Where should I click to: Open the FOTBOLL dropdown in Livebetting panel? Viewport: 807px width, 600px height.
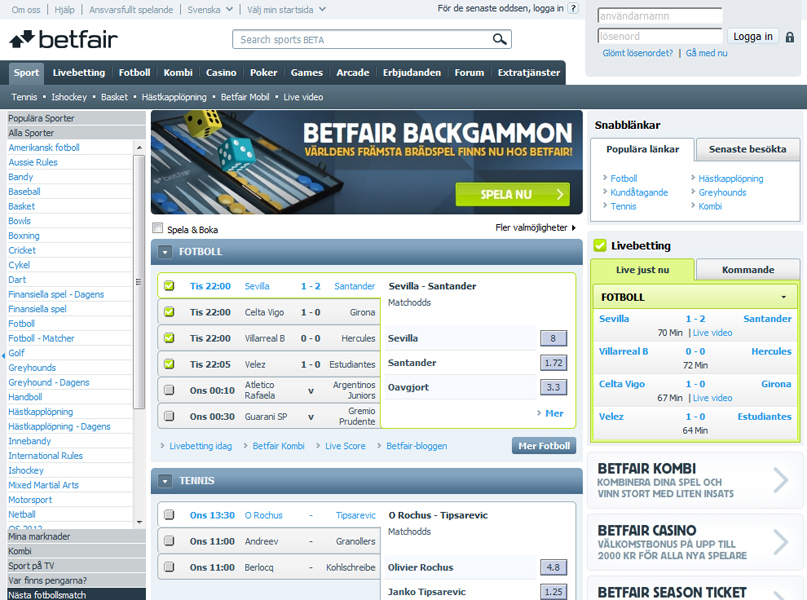pyautogui.click(x=783, y=297)
